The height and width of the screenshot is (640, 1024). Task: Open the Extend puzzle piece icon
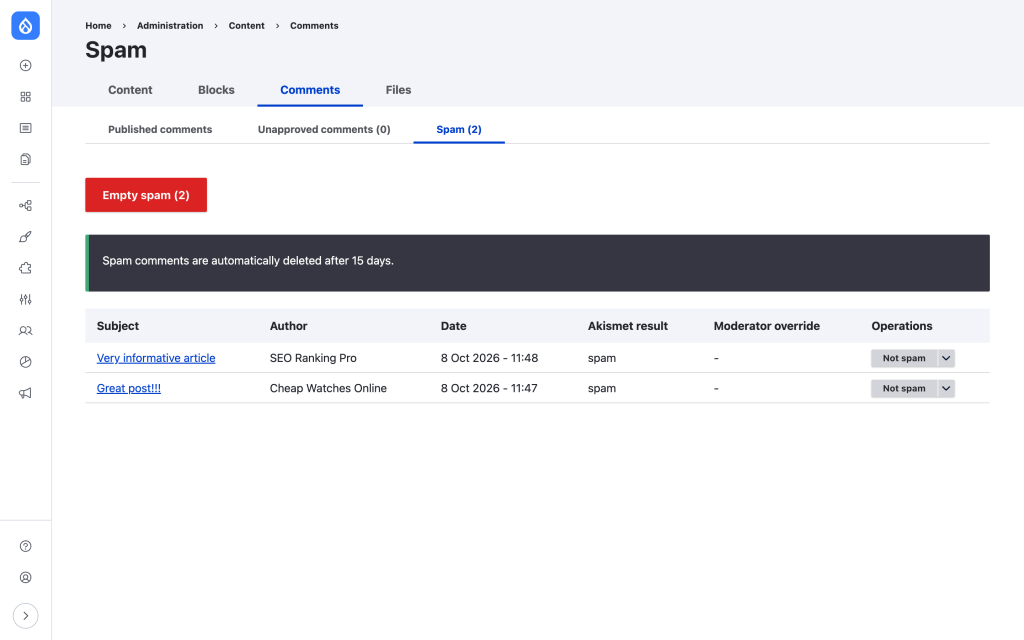[25, 268]
